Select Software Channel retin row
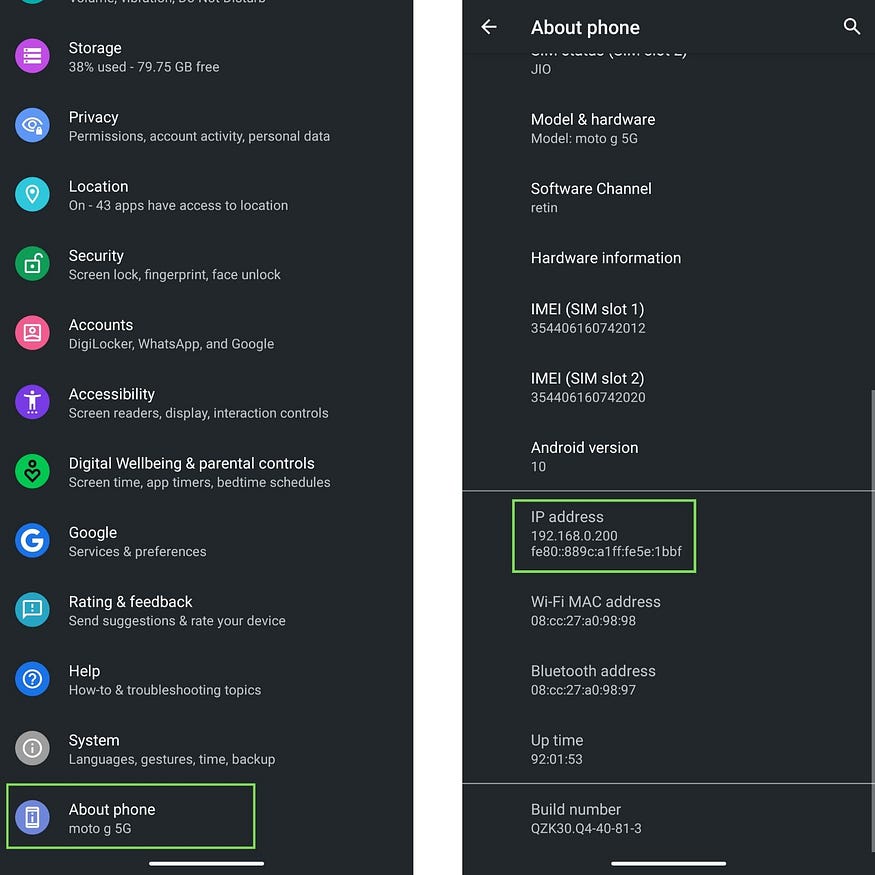875x875 pixels. coord(669,197)
